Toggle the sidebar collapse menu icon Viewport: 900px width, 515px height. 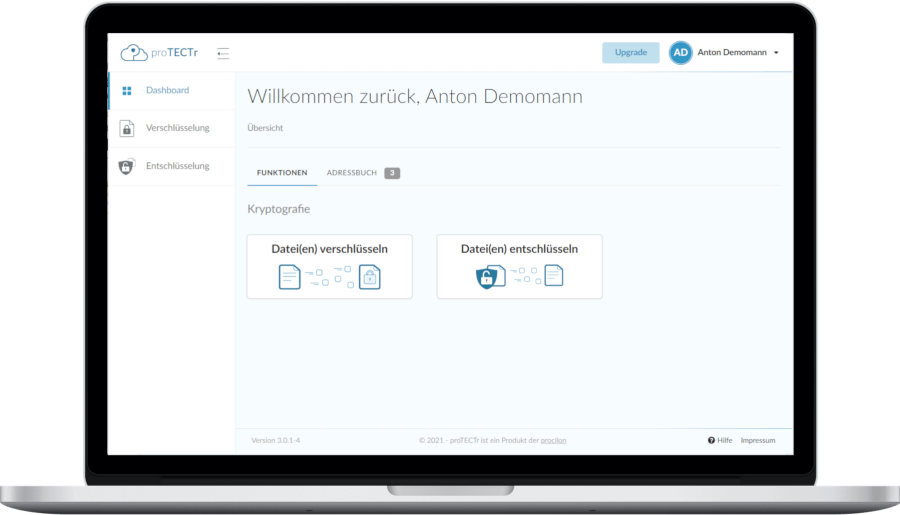tap(223, 53)
